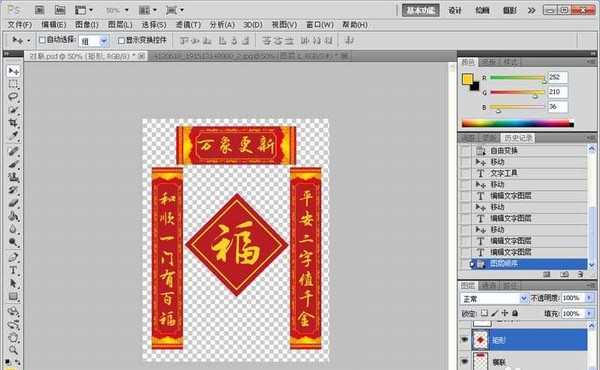Select the Rectangle shape tool

point(13,297)
